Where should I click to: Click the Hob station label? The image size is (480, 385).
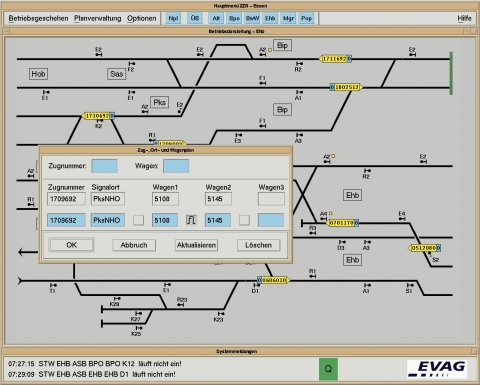coord(38,74)
